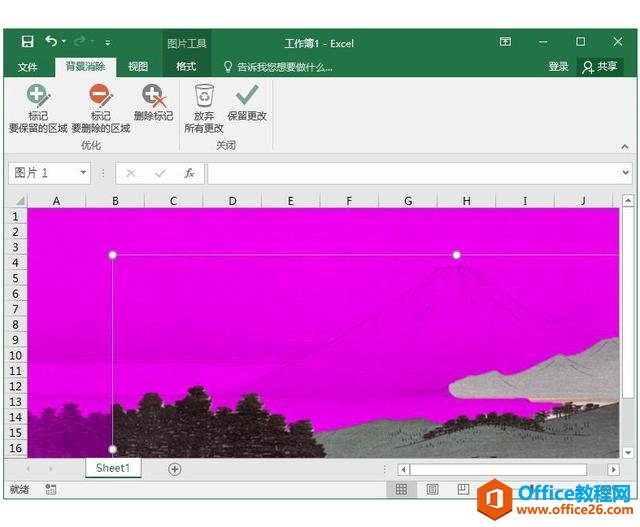This screenshot has height=527, width=640.
Task: Click the name box showing 图片 1
Action: (43, 173)
